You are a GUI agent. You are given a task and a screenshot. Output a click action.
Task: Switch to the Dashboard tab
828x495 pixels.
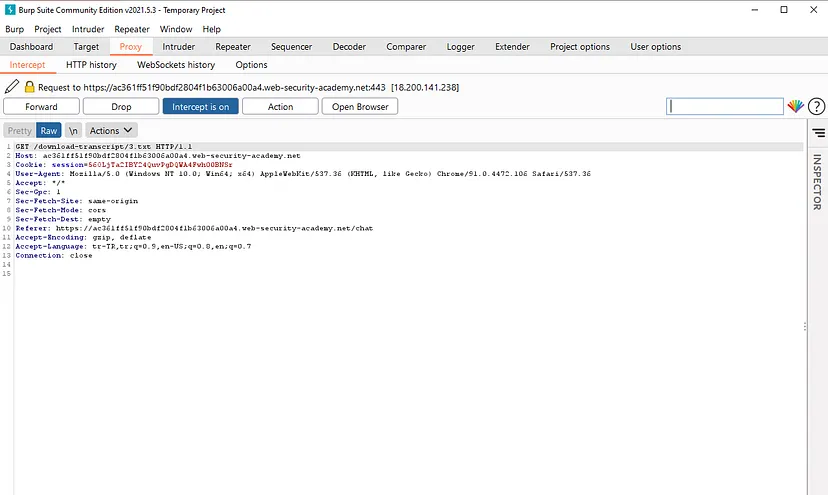31,46
